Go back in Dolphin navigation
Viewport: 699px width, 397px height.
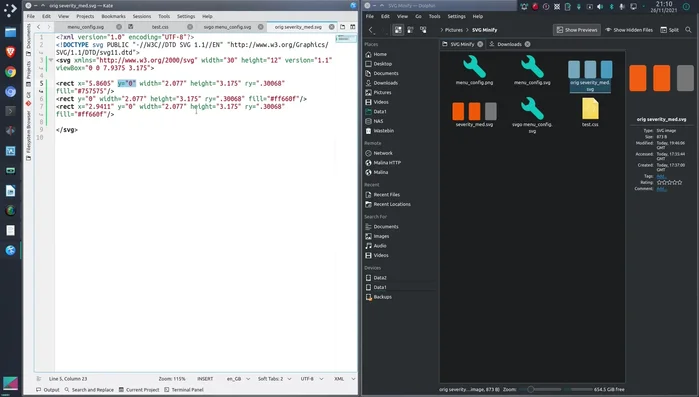point(371,30)
